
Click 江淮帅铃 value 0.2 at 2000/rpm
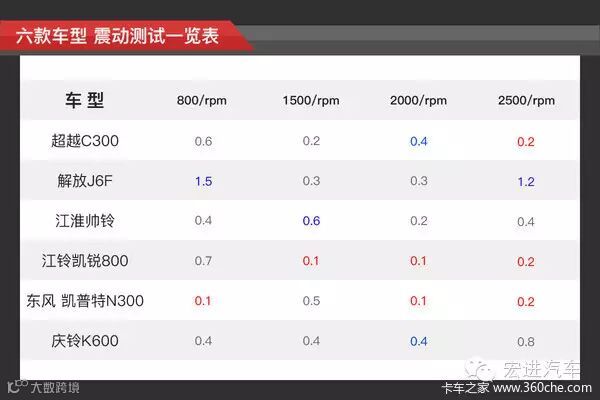(419, 221)
